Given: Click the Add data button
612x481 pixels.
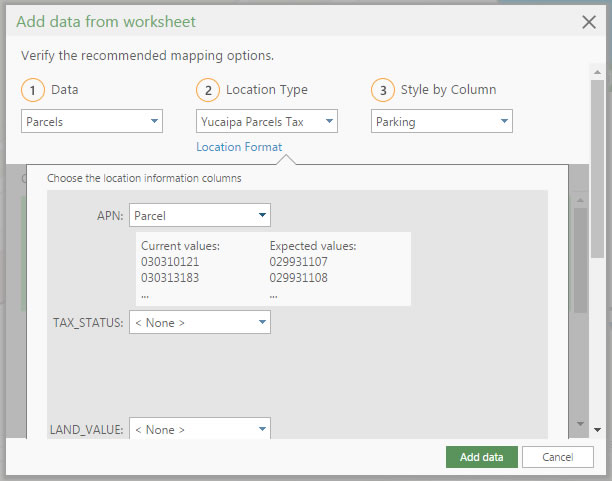Looking at the screenshot, I should (x=482, y=457).
